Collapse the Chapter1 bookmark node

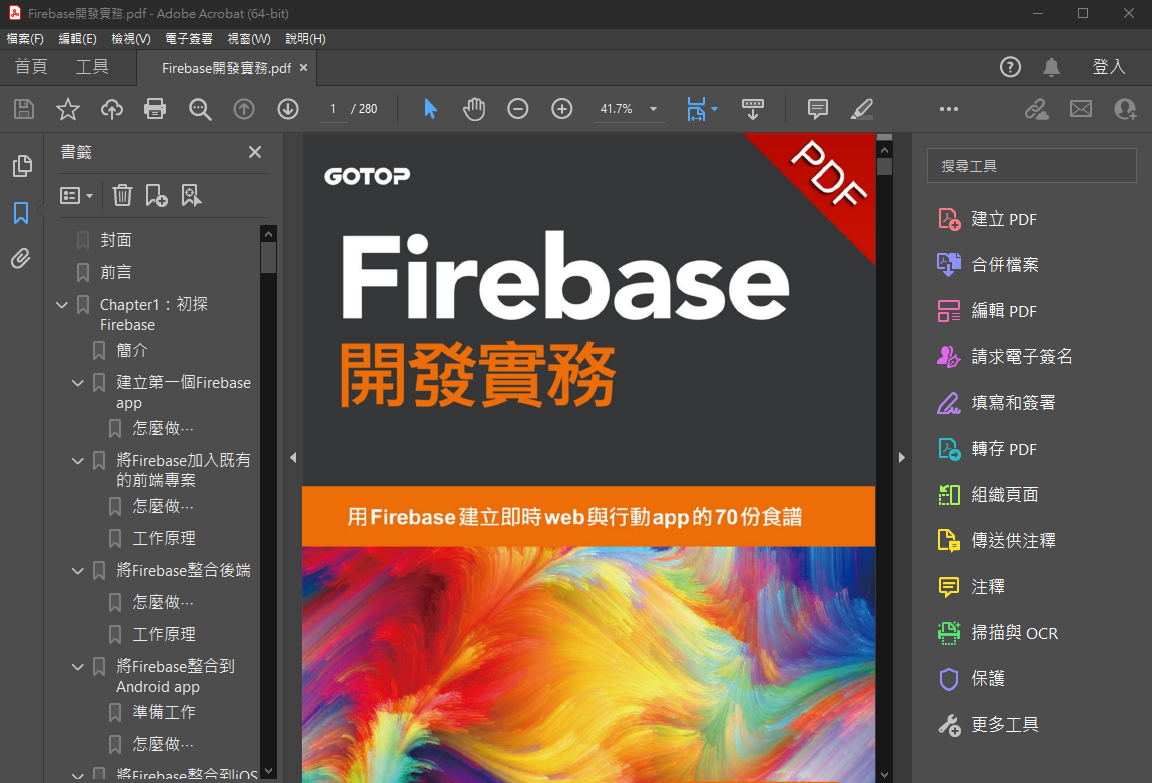point(62,304)
